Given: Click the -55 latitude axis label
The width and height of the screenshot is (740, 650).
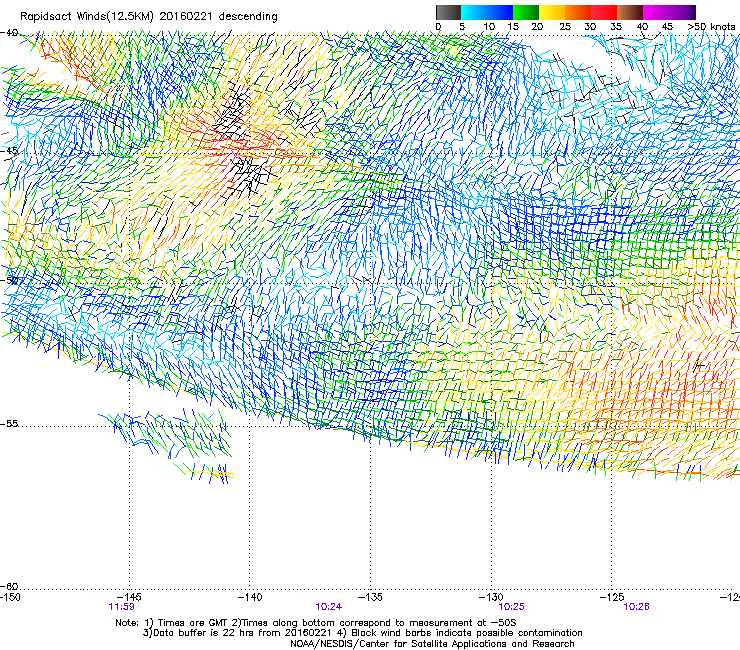Looking at the screenshot, I should 9,424.
